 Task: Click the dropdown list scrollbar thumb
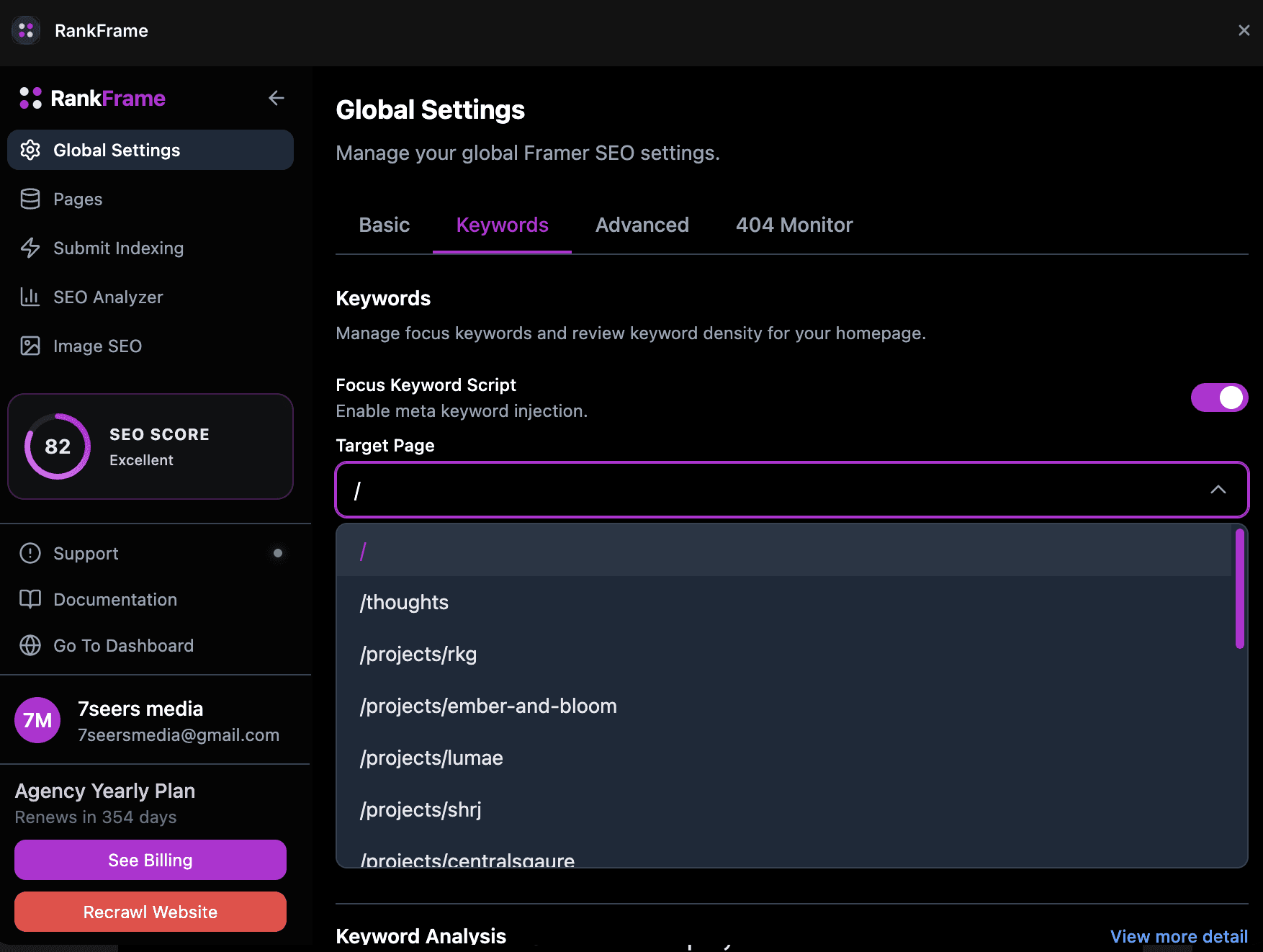pos(1240,588)
